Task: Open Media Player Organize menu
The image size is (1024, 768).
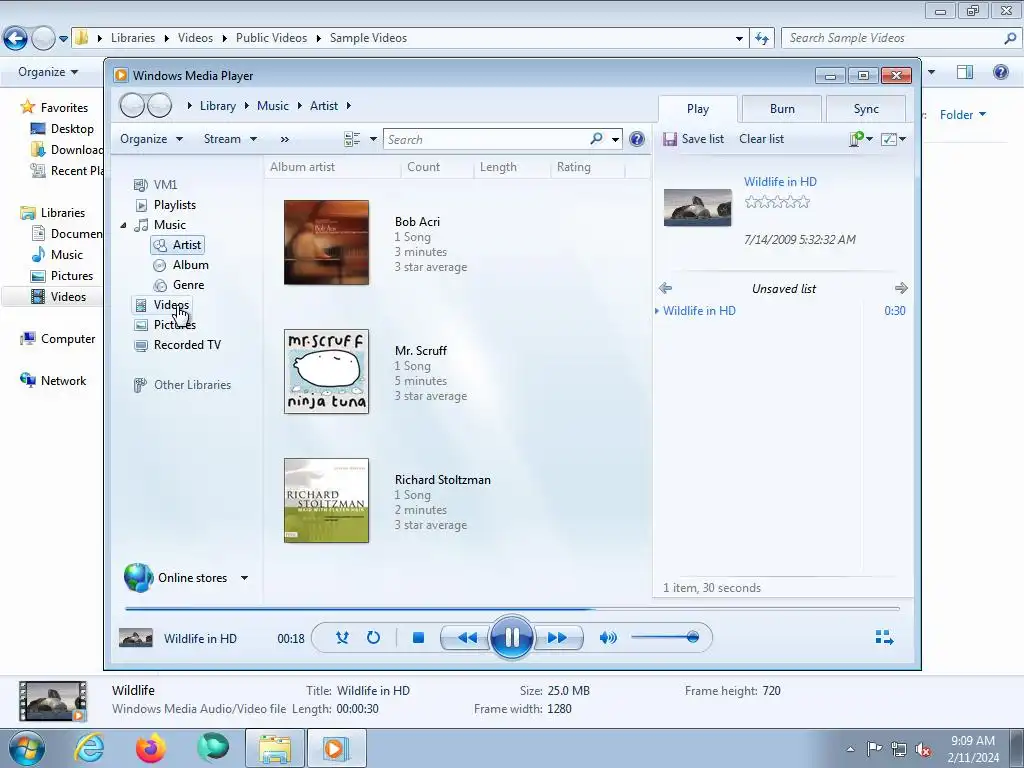Action: pyautogui.click(x=151, y=138)
